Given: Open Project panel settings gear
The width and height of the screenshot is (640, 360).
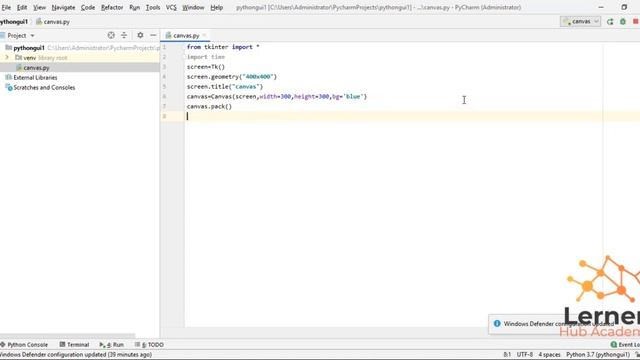Looking at the screenshot, I should 140,36.
